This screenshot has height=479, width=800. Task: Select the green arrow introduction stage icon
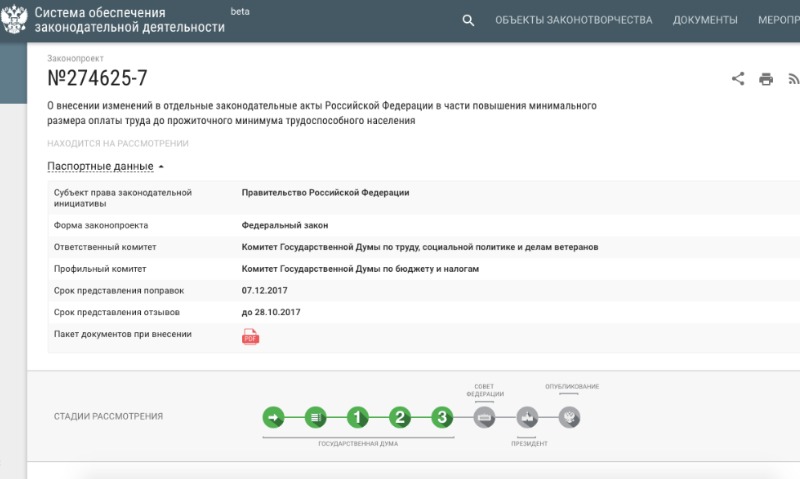274,417
